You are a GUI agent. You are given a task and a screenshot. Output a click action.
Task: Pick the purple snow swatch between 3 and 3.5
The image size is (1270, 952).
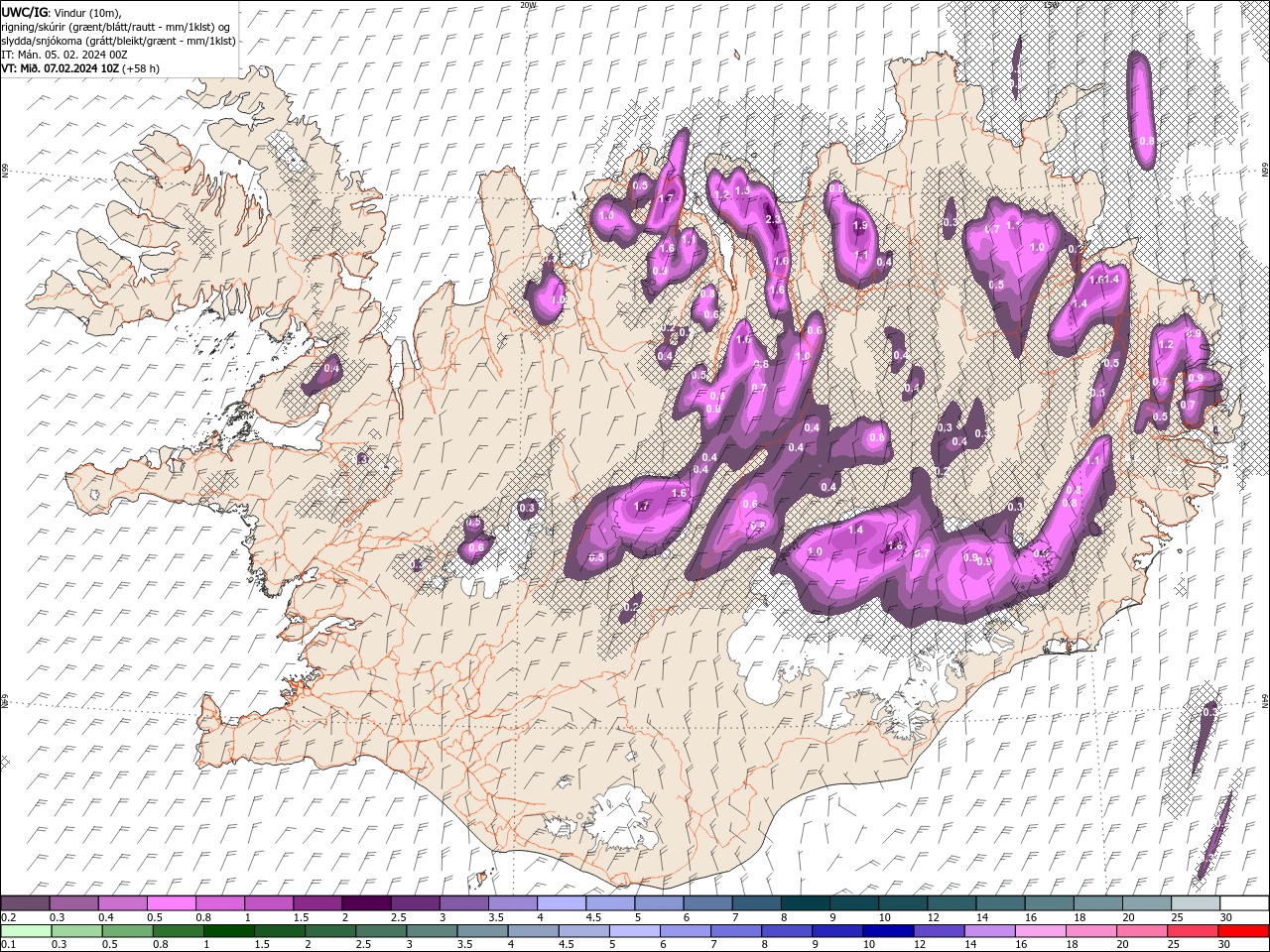tap(463, 903)
